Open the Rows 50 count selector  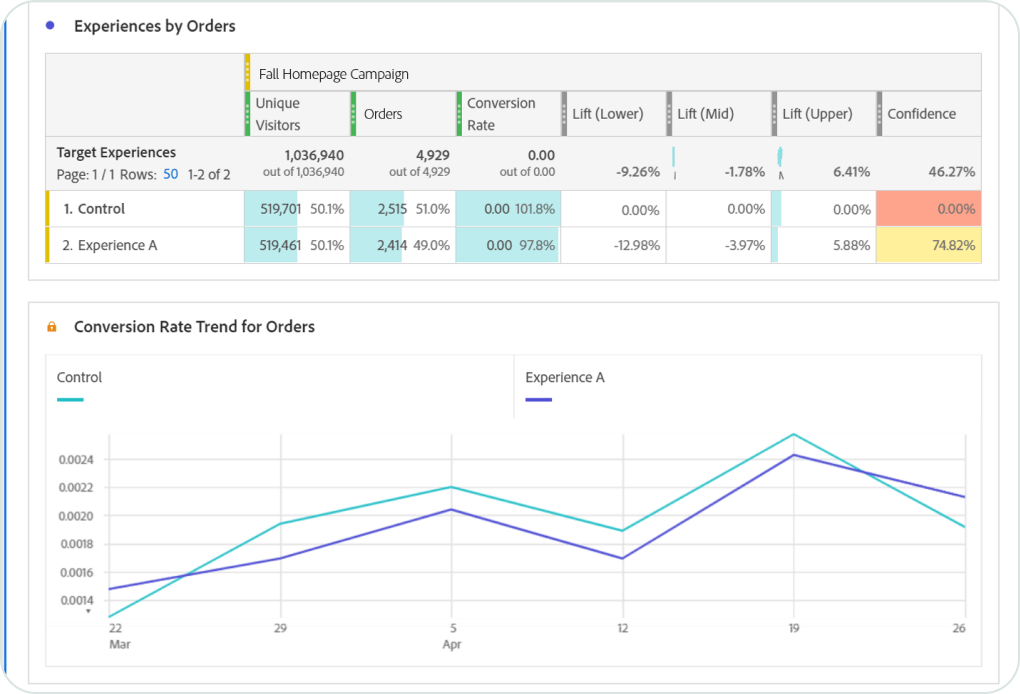point(171,174)
